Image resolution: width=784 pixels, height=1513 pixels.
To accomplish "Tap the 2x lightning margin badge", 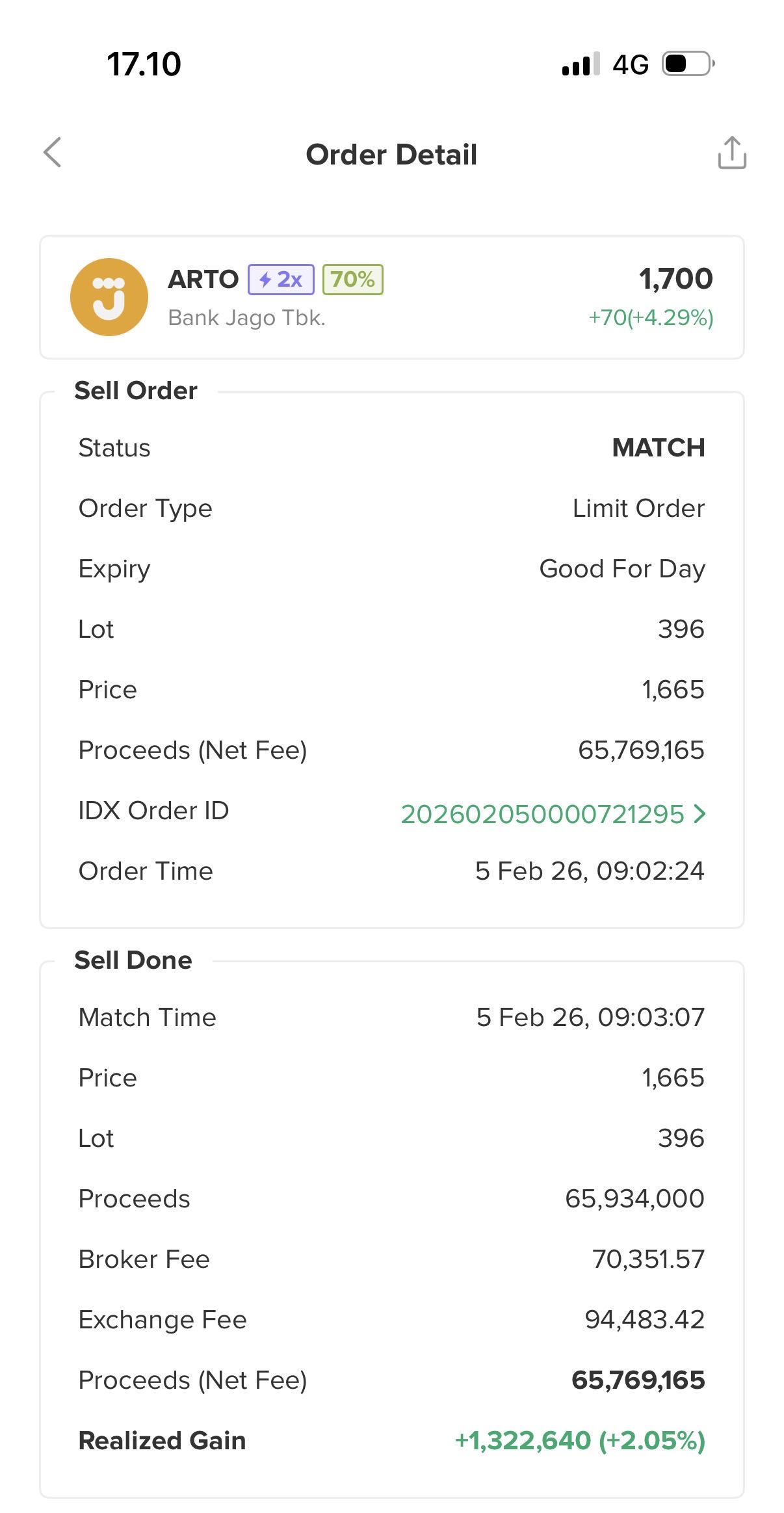I will 281,280.
